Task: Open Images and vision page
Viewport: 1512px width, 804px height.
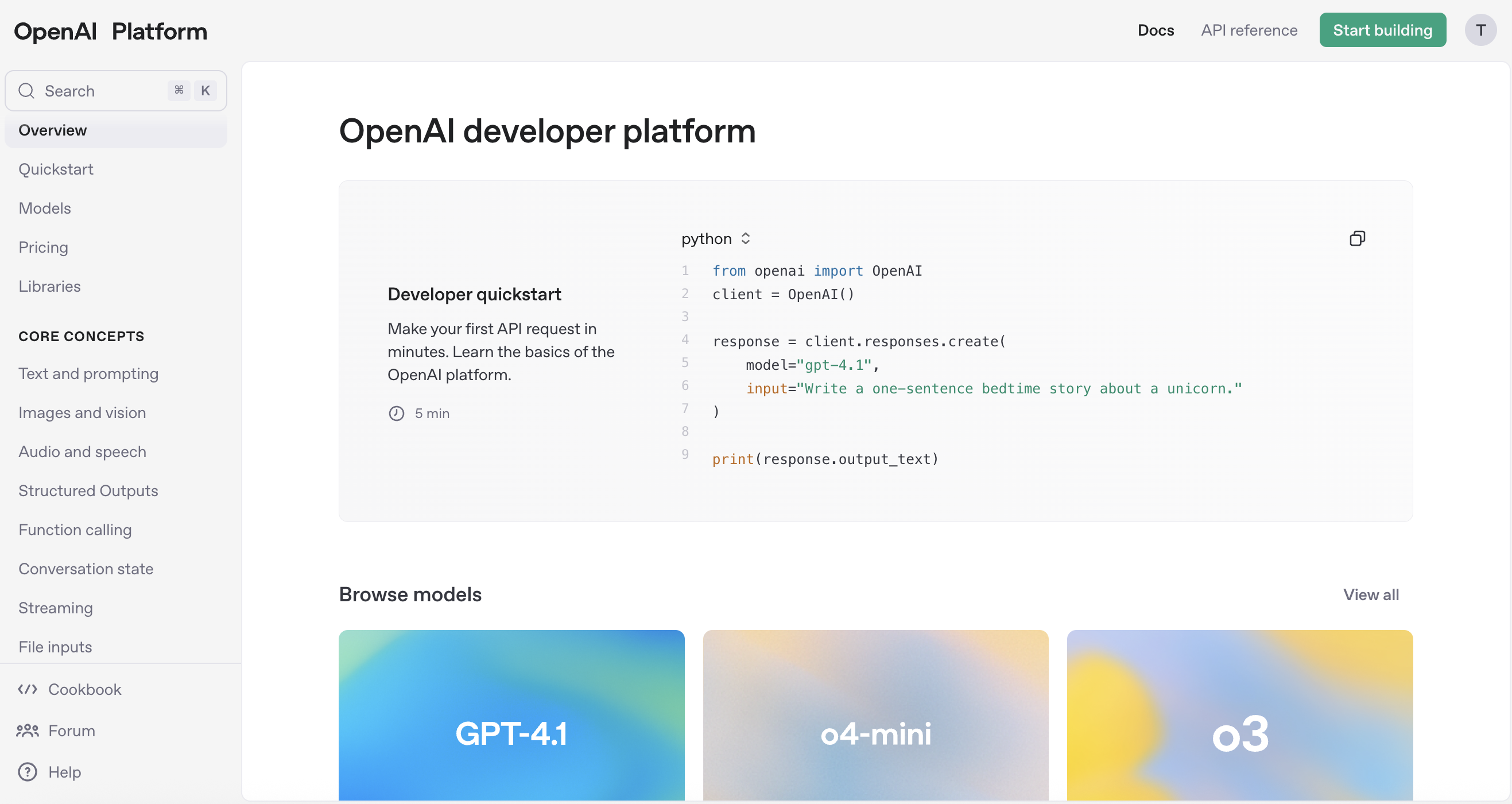Action: [82, 413]
